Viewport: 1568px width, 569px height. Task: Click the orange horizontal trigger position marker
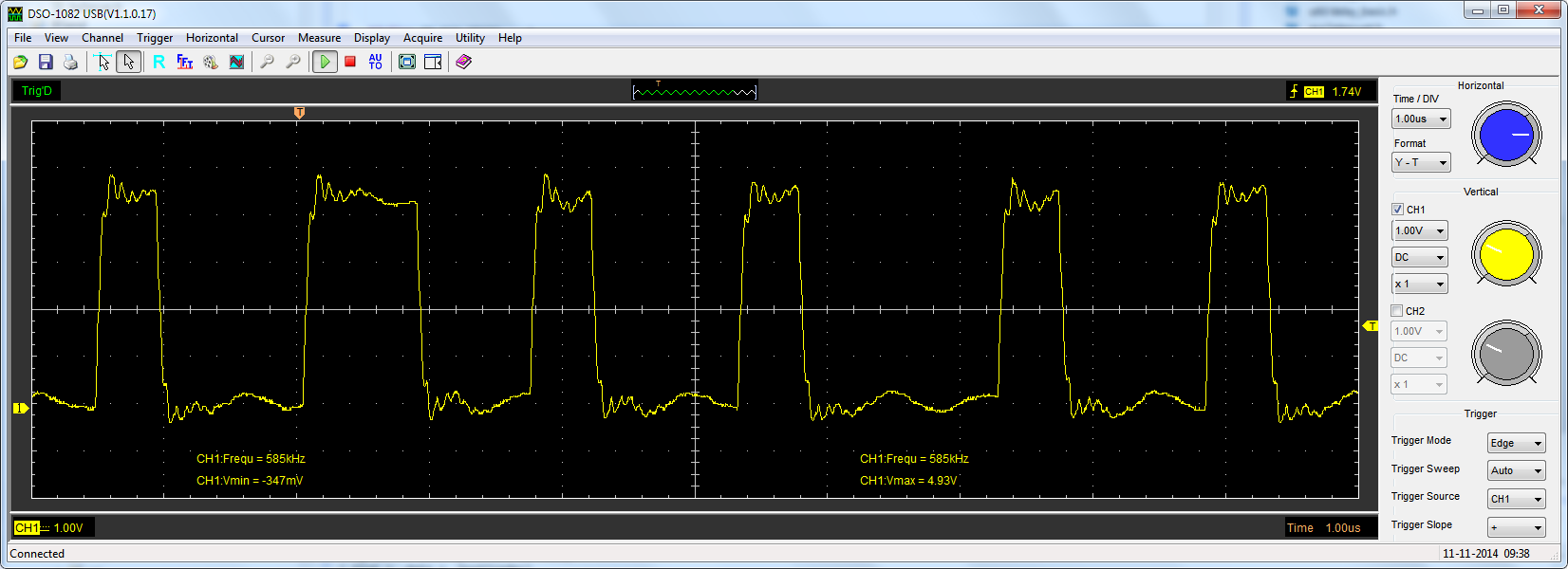click(x=299, y=113)
